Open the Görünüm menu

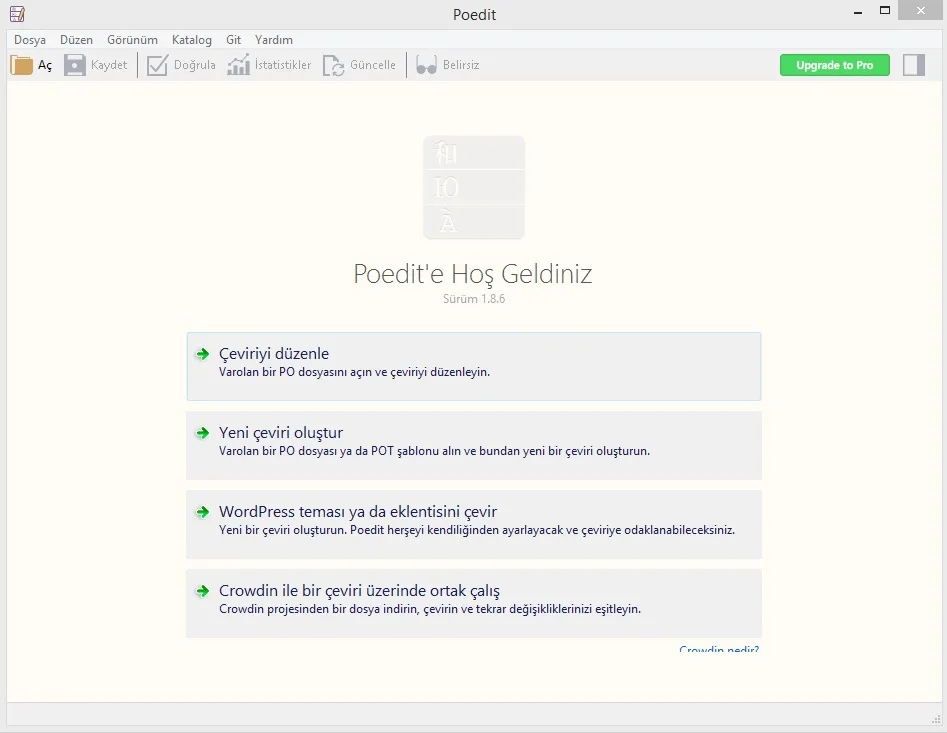click(132, 40)
